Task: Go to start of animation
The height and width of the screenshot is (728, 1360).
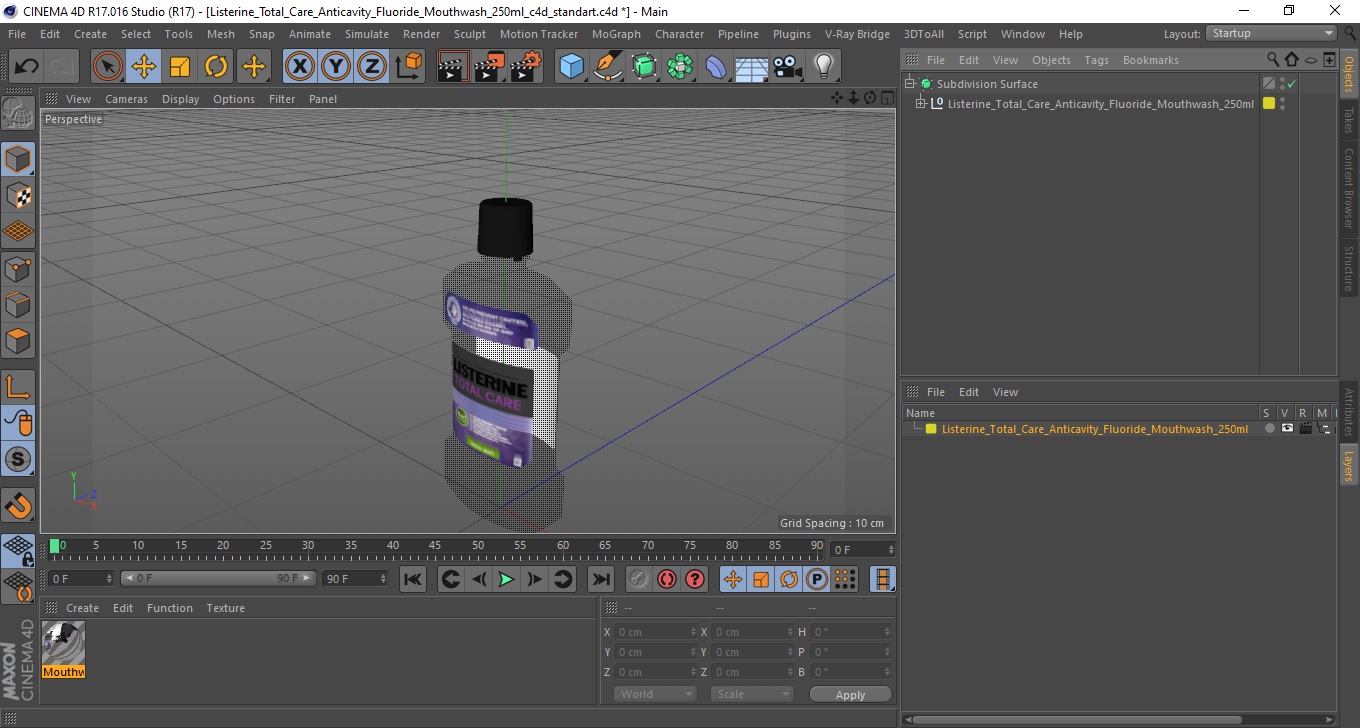Action: point(413,579)
